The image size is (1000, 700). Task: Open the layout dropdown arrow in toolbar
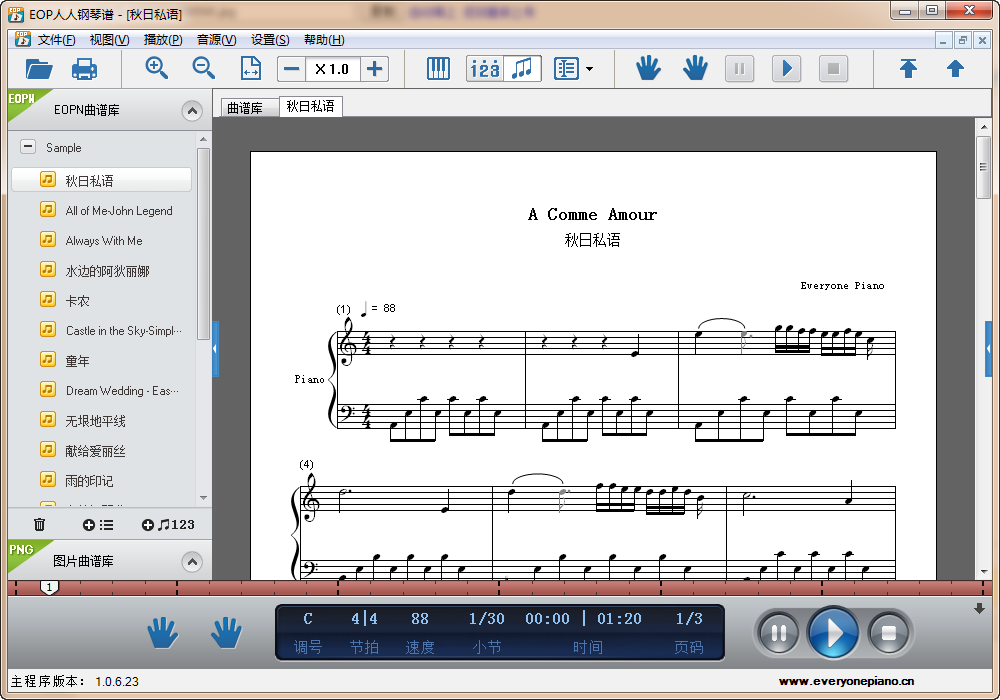(589, 69)
